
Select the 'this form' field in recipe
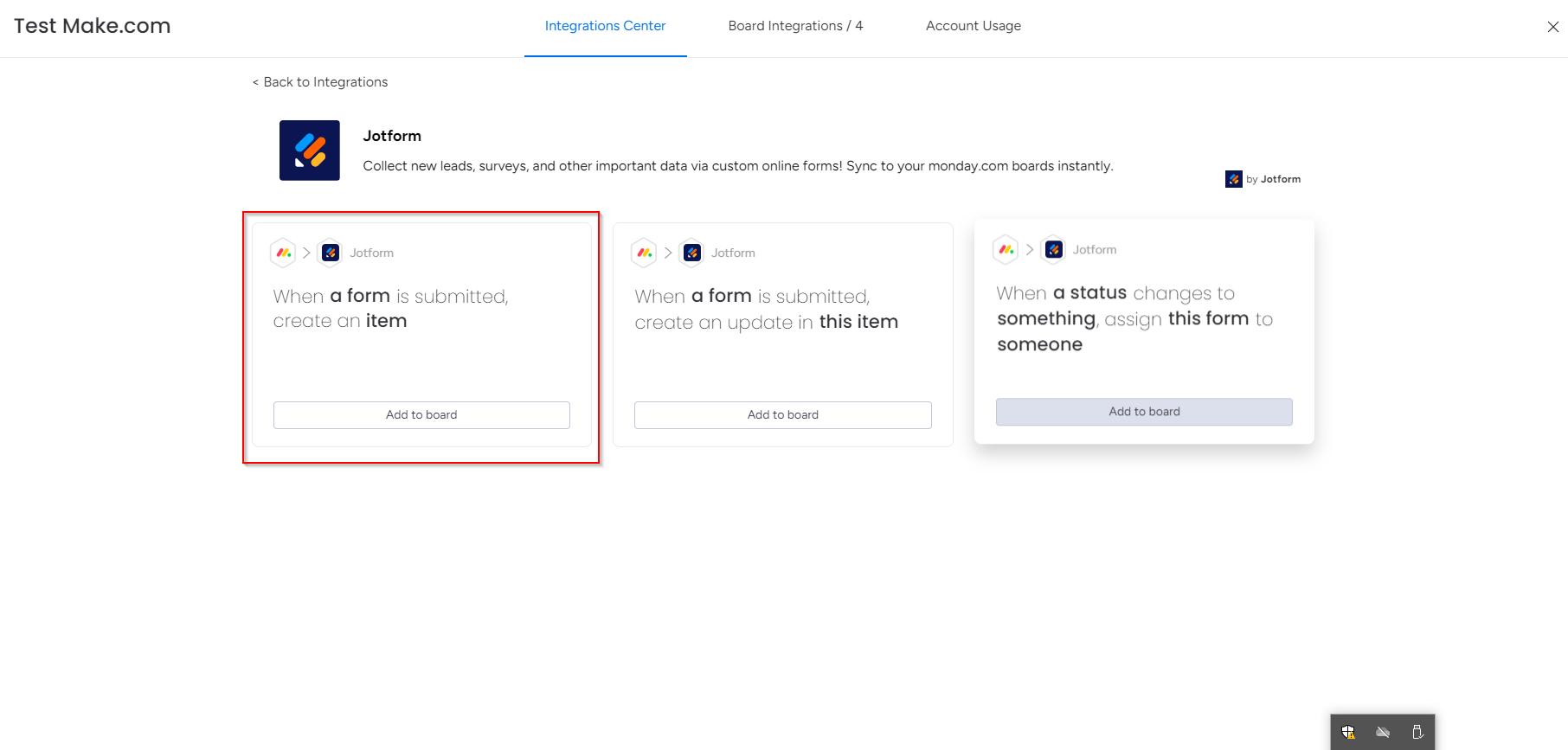pos(1208,318)
